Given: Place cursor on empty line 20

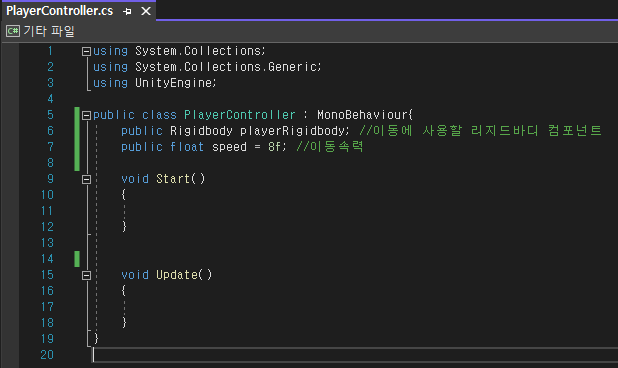Looking at the screenshot, I should (x=355, y=355).
